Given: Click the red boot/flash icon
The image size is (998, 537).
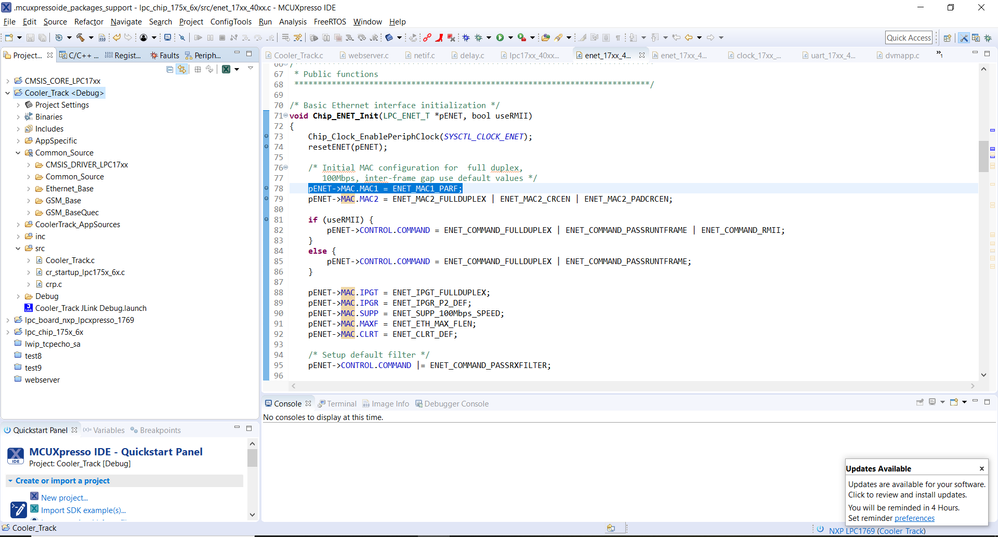Looking at the screenshot, I should tap(439, 38).
